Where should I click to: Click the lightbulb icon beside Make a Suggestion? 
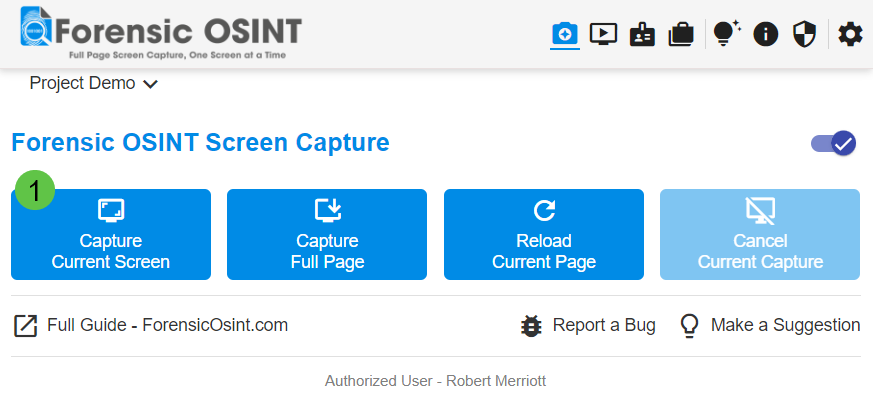point(690,326)
